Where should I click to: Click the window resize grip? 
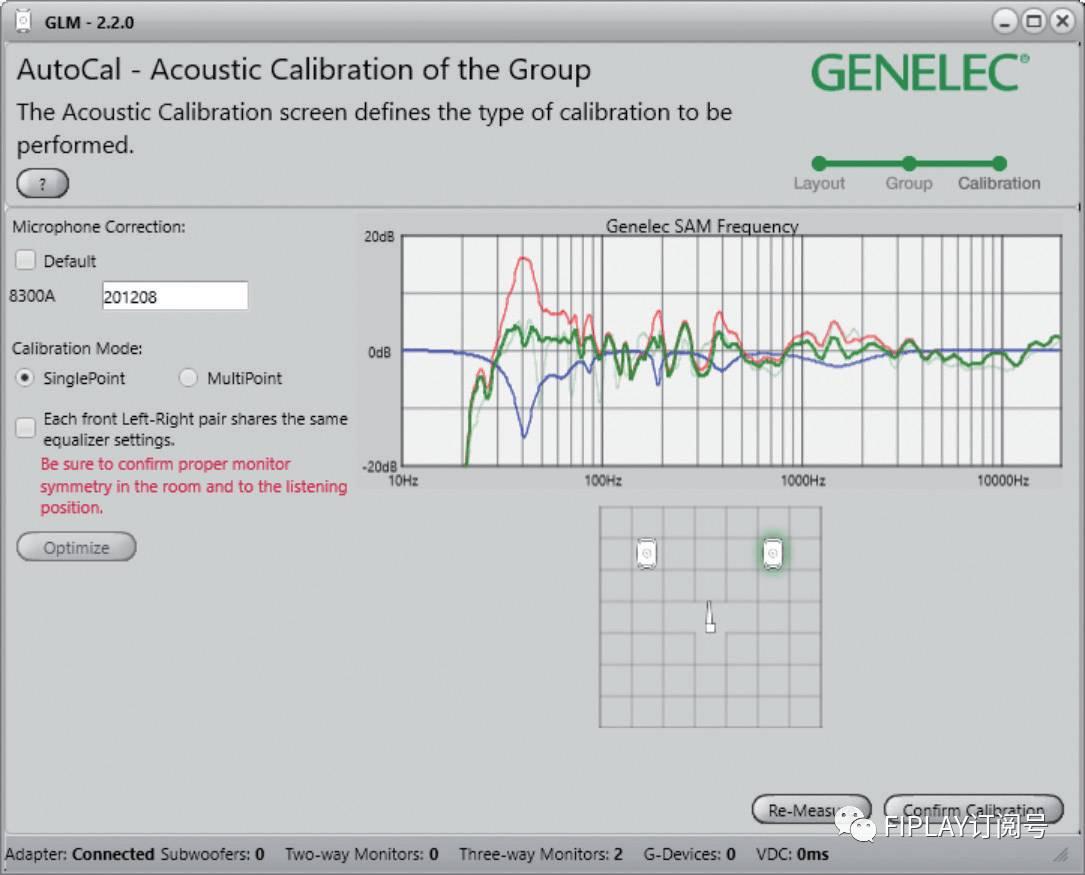1061,856
